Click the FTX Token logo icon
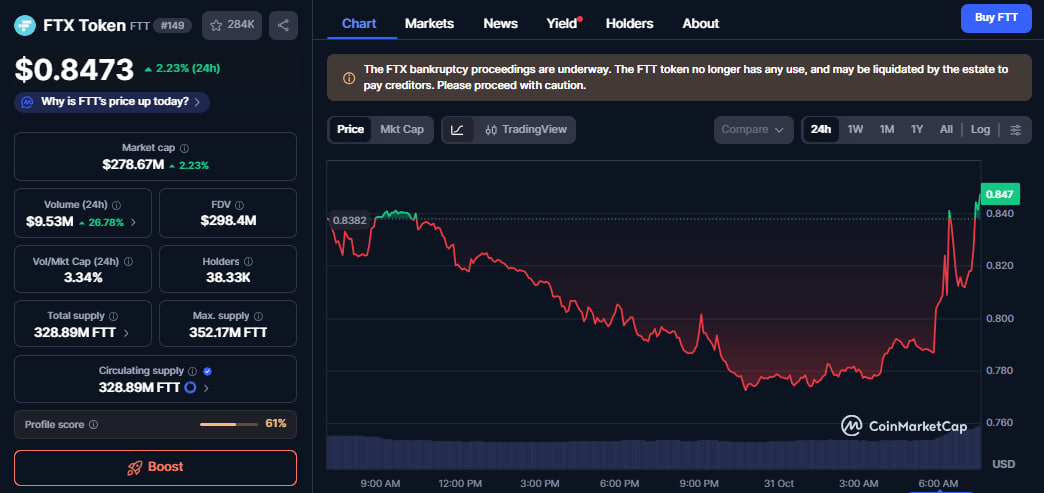Viewport: 1044px width, 493px height. tap(25, 25)
